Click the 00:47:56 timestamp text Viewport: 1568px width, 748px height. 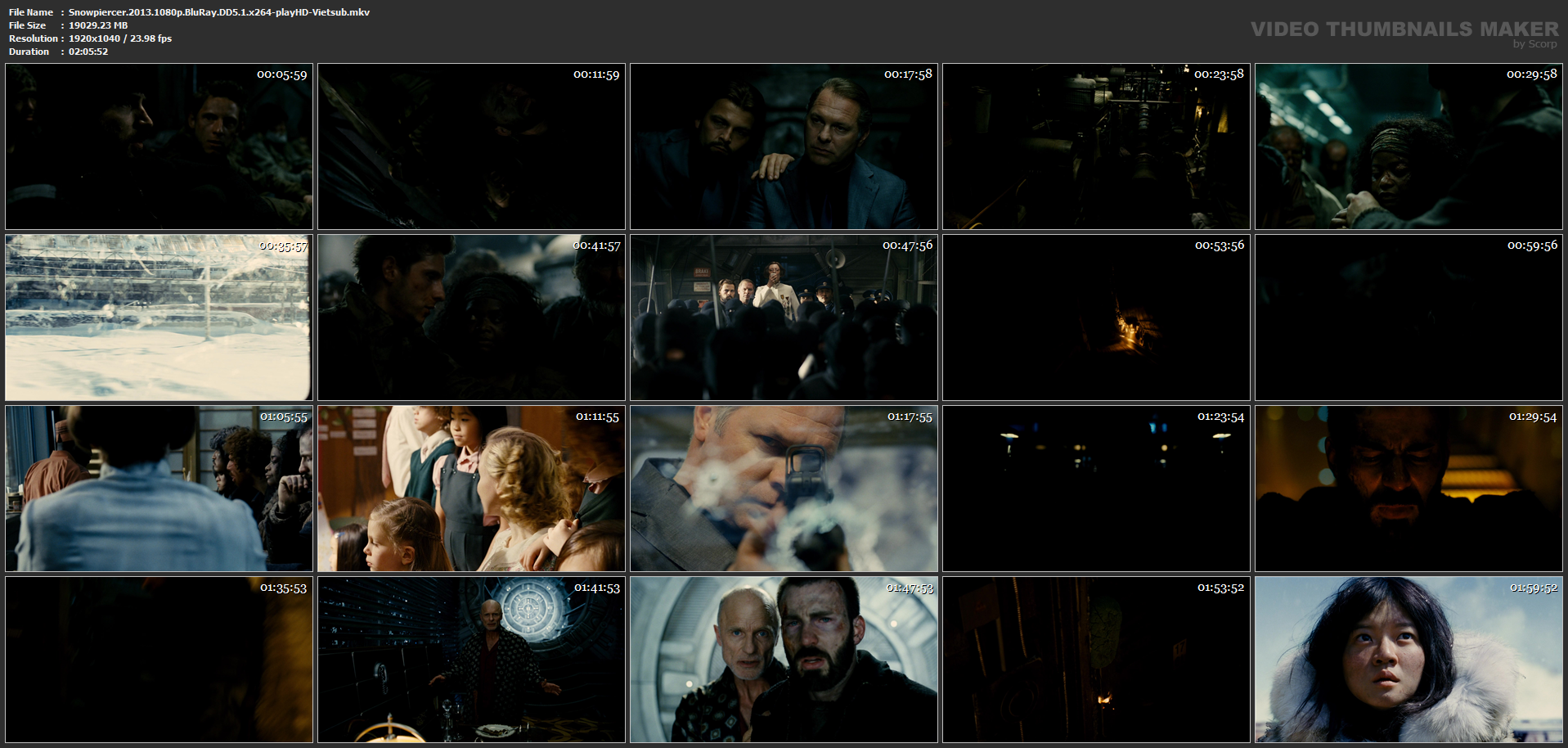point(907,246)
